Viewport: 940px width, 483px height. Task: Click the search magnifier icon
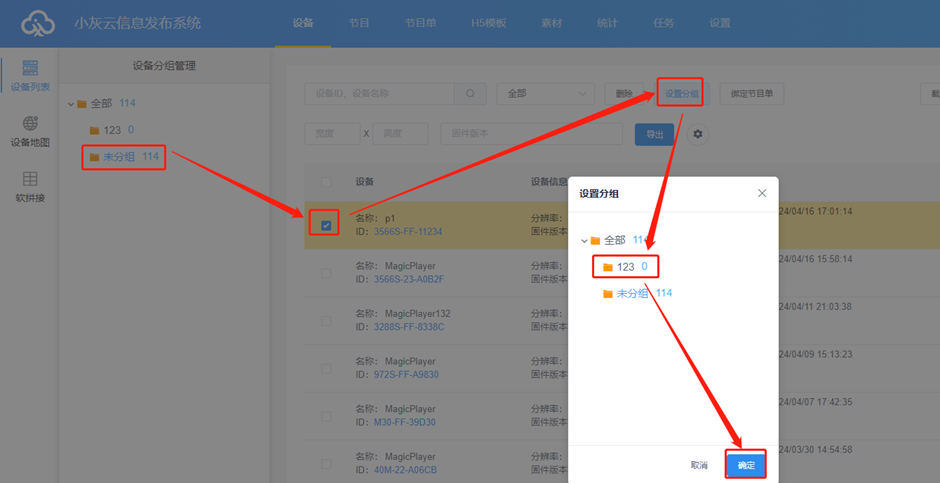[469, 93]
